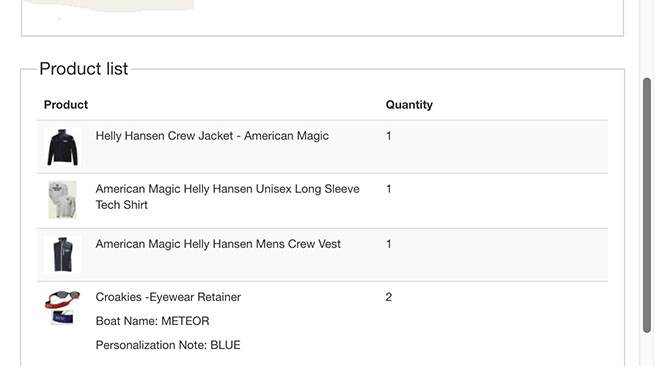
Task: Click the Quantity column header
Action: pyautogui.click(x=409, y=105)
